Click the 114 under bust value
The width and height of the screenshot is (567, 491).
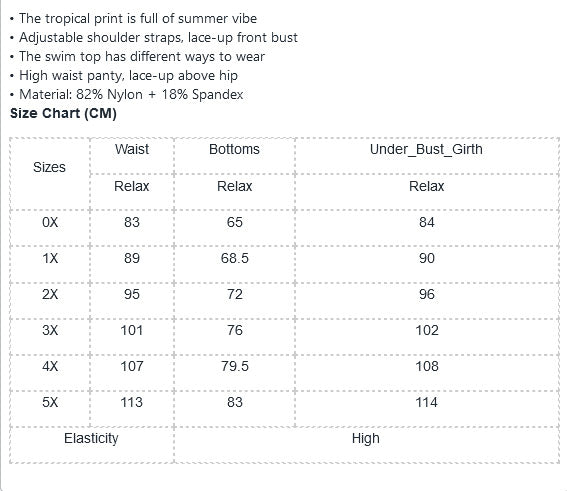pos(427,402)
